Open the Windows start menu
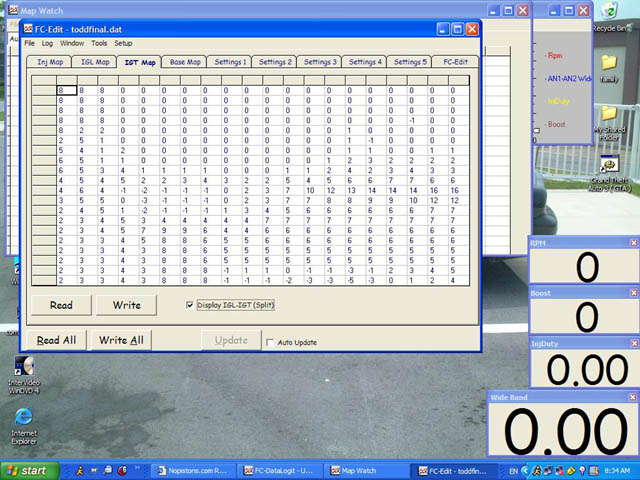This screenshot has height=480, width=640. (x=29, y=471)
